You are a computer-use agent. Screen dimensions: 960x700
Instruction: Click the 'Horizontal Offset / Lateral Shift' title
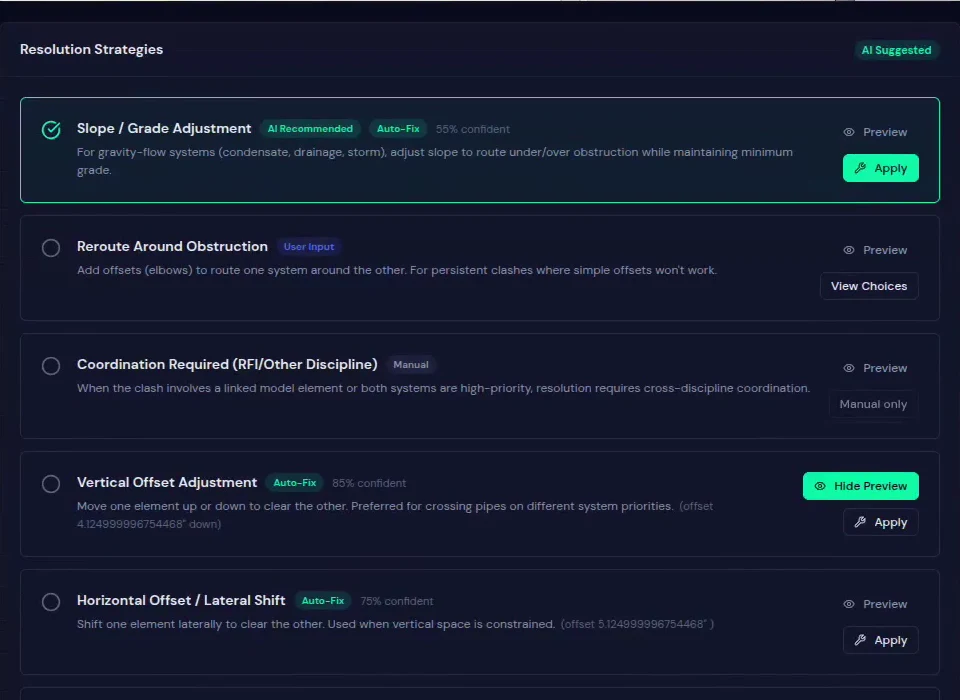click(181, 600)
